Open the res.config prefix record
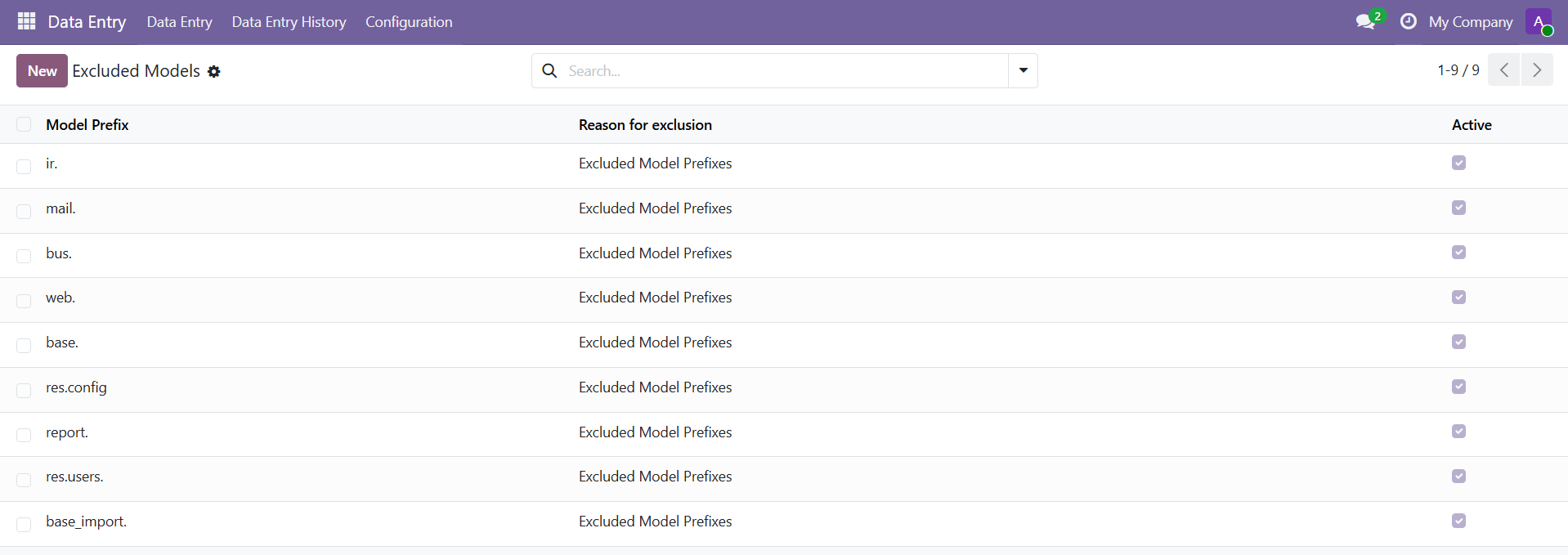This screenshot has height=555, width=1568. point(76,387)
